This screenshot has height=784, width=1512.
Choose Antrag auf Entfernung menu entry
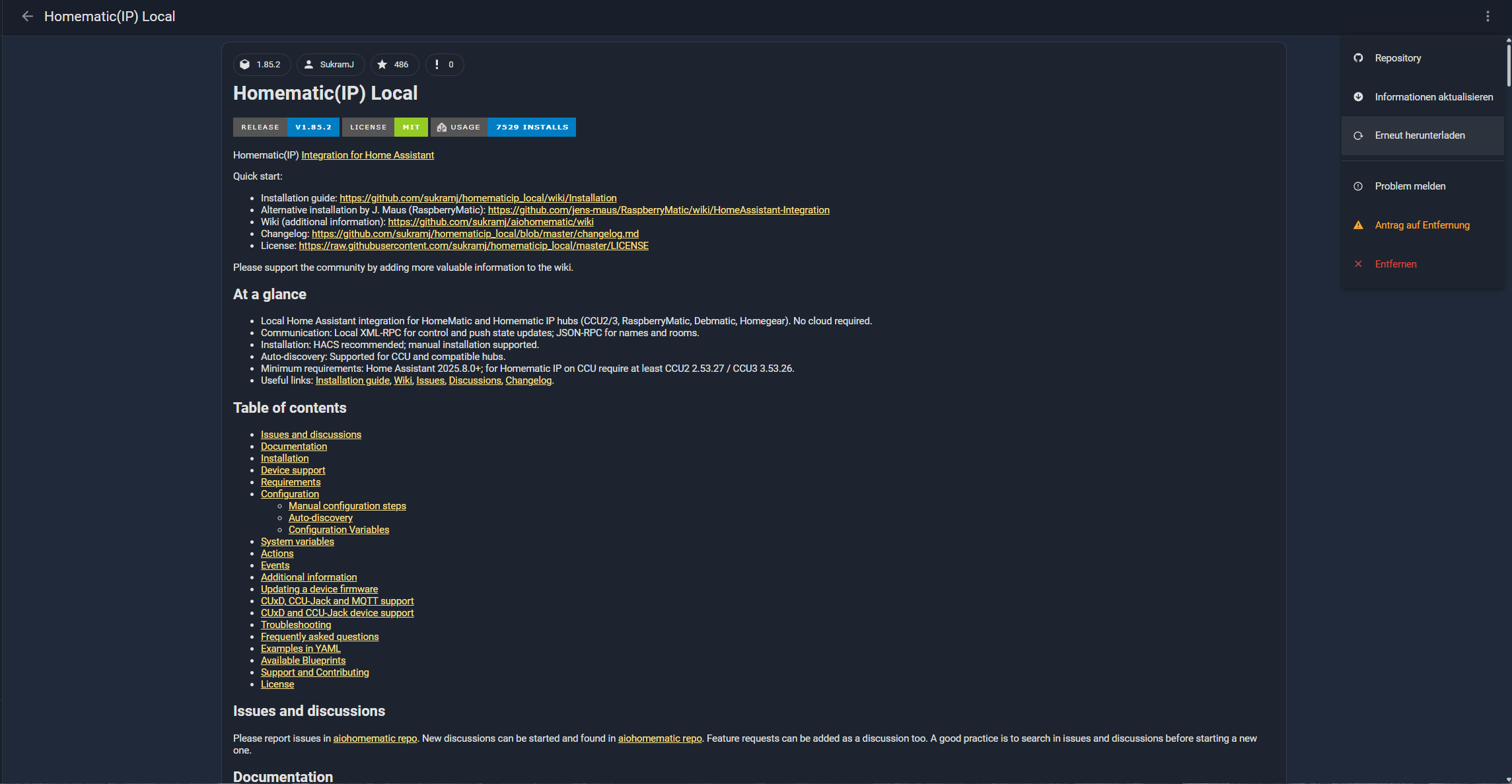tap(1422, 225)
